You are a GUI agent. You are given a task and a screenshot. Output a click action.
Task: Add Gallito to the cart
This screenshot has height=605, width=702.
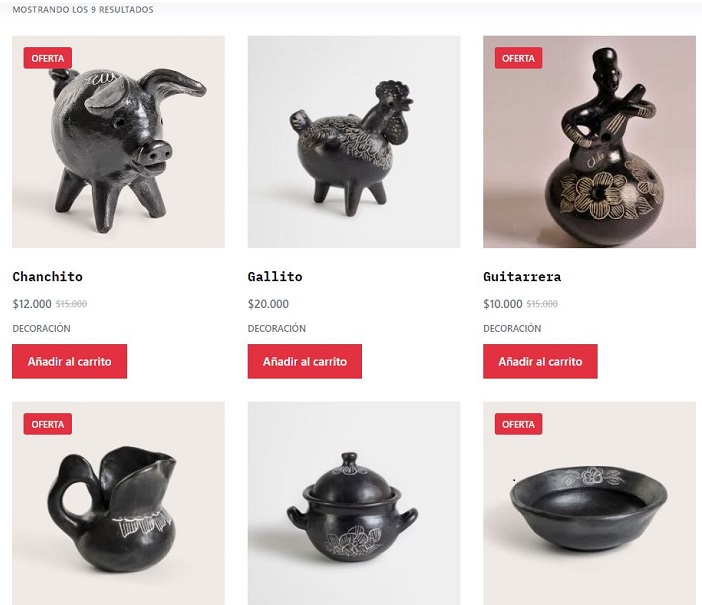coord(305,361)
